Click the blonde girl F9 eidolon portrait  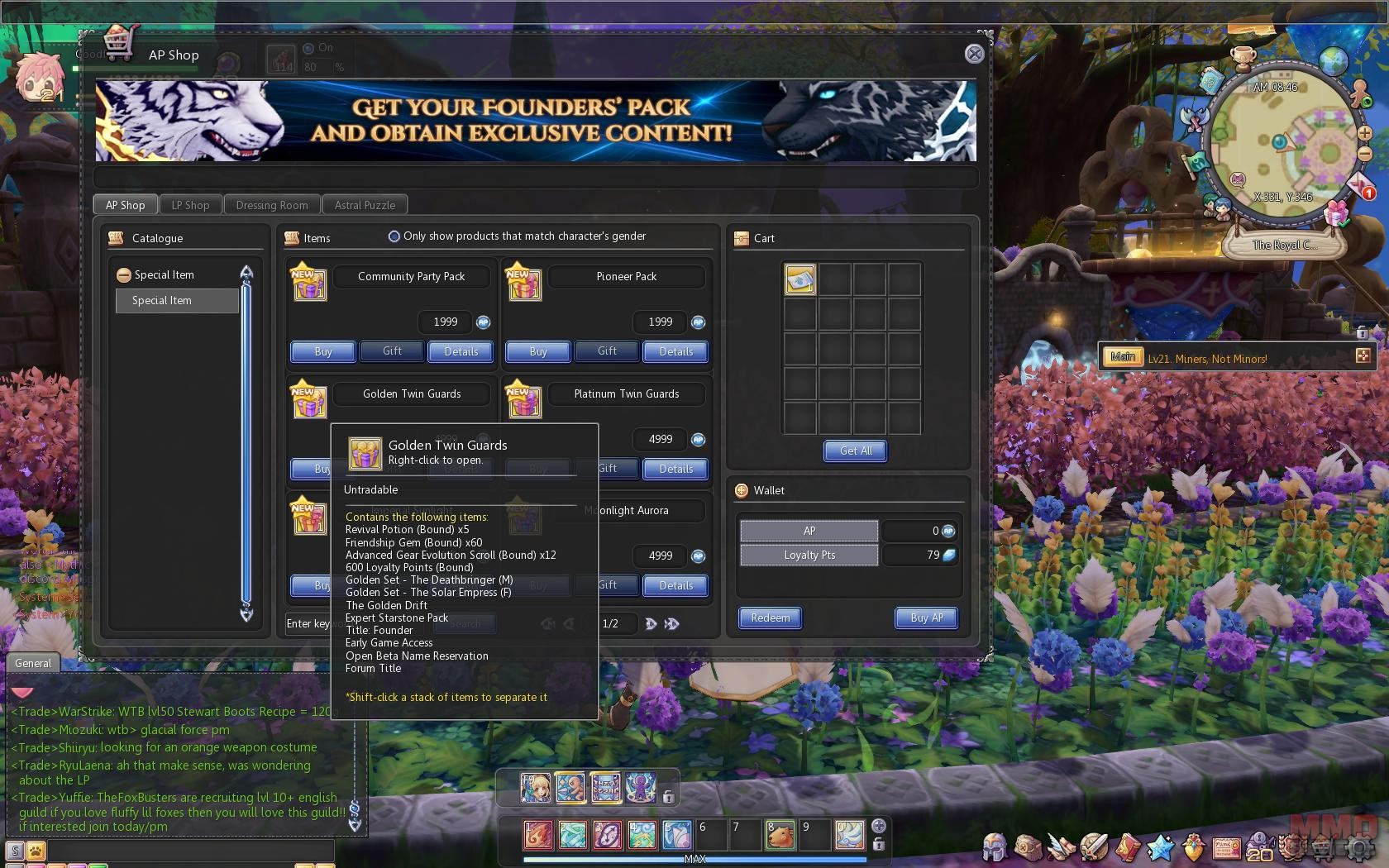coord(535,788)
